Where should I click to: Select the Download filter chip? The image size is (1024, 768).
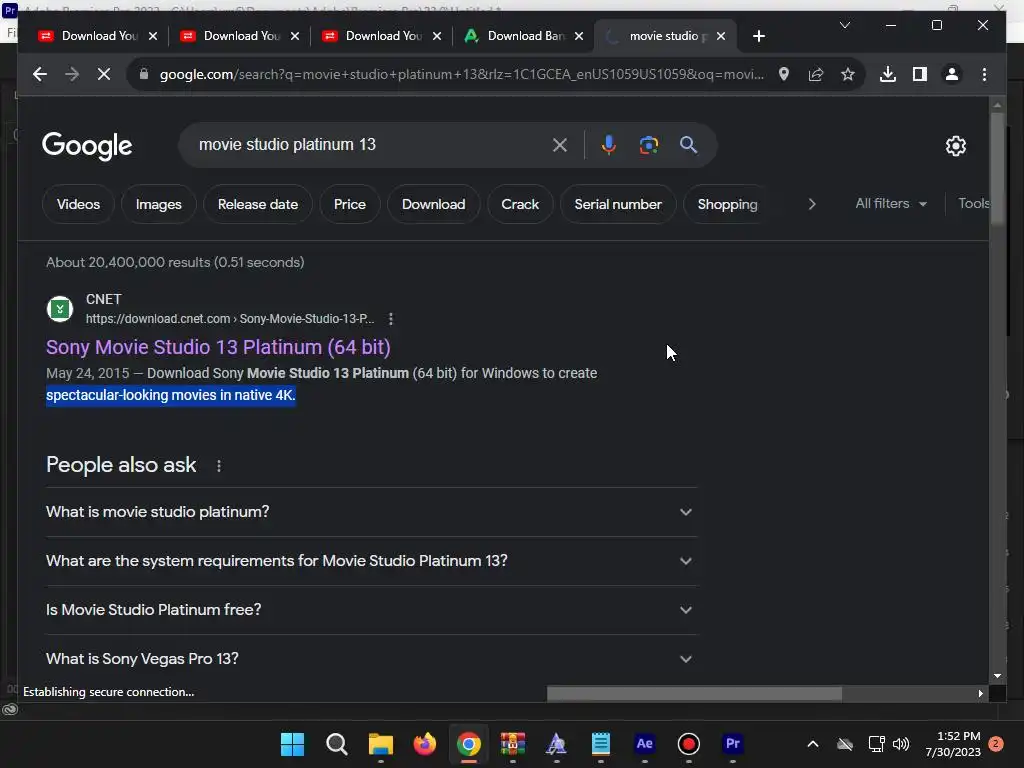click(434, 204)
